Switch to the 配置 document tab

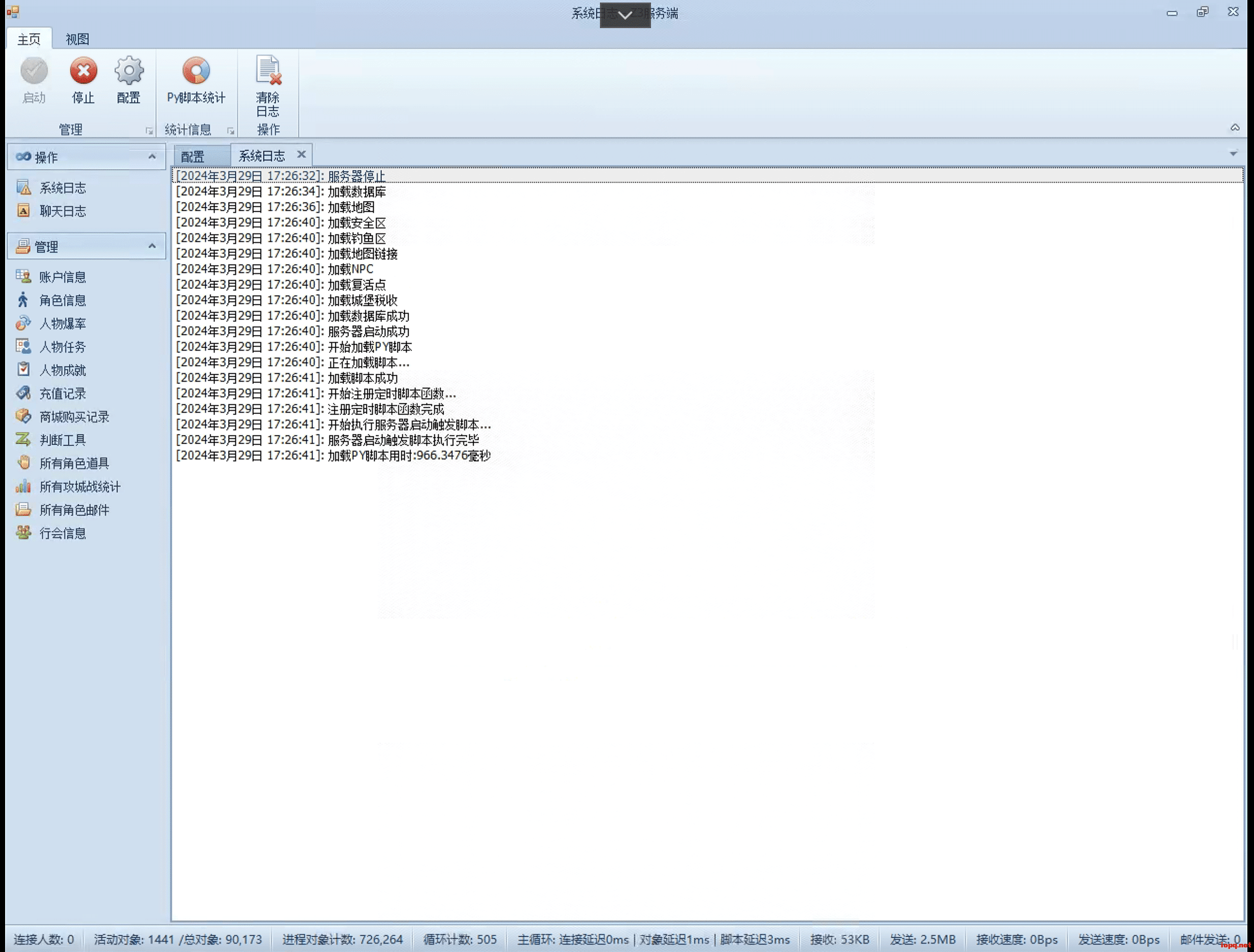pos(193,156)
